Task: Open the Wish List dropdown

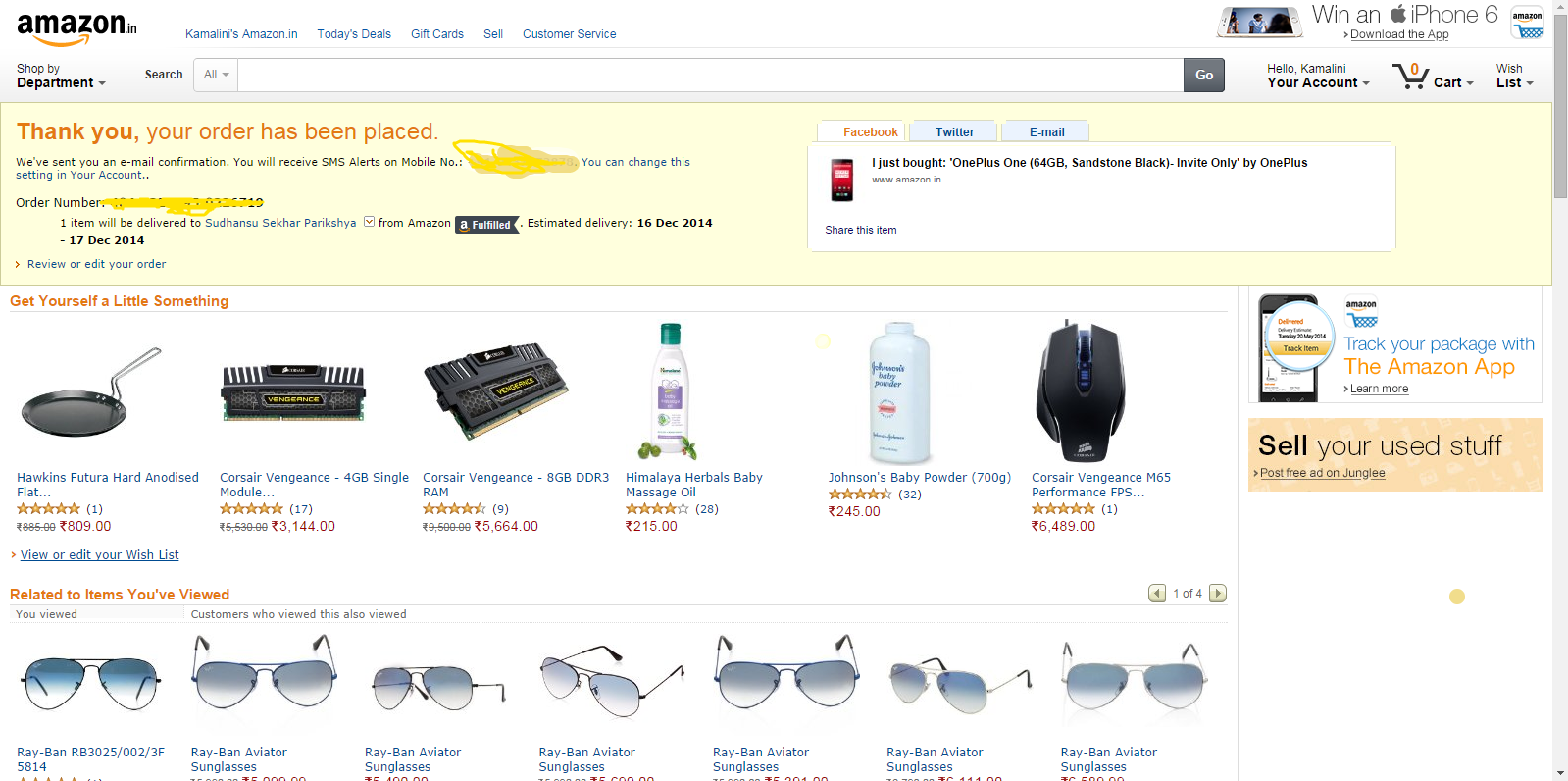Action: pyautogui.click(x=1514, y=77)
